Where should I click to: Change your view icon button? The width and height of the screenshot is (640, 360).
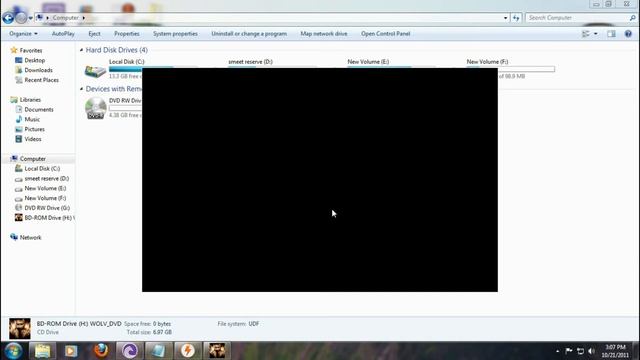coord(586,34)
